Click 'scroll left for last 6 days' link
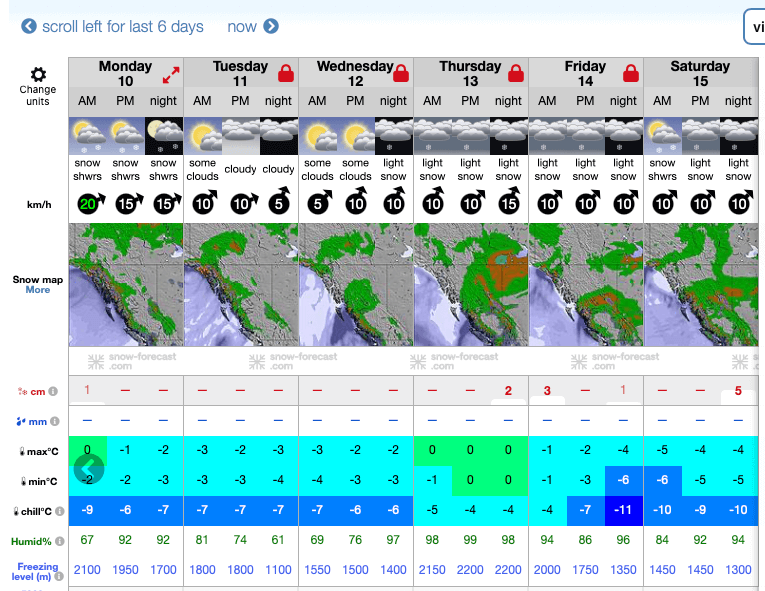The image size is (765, 591). (x=122, y=27)
